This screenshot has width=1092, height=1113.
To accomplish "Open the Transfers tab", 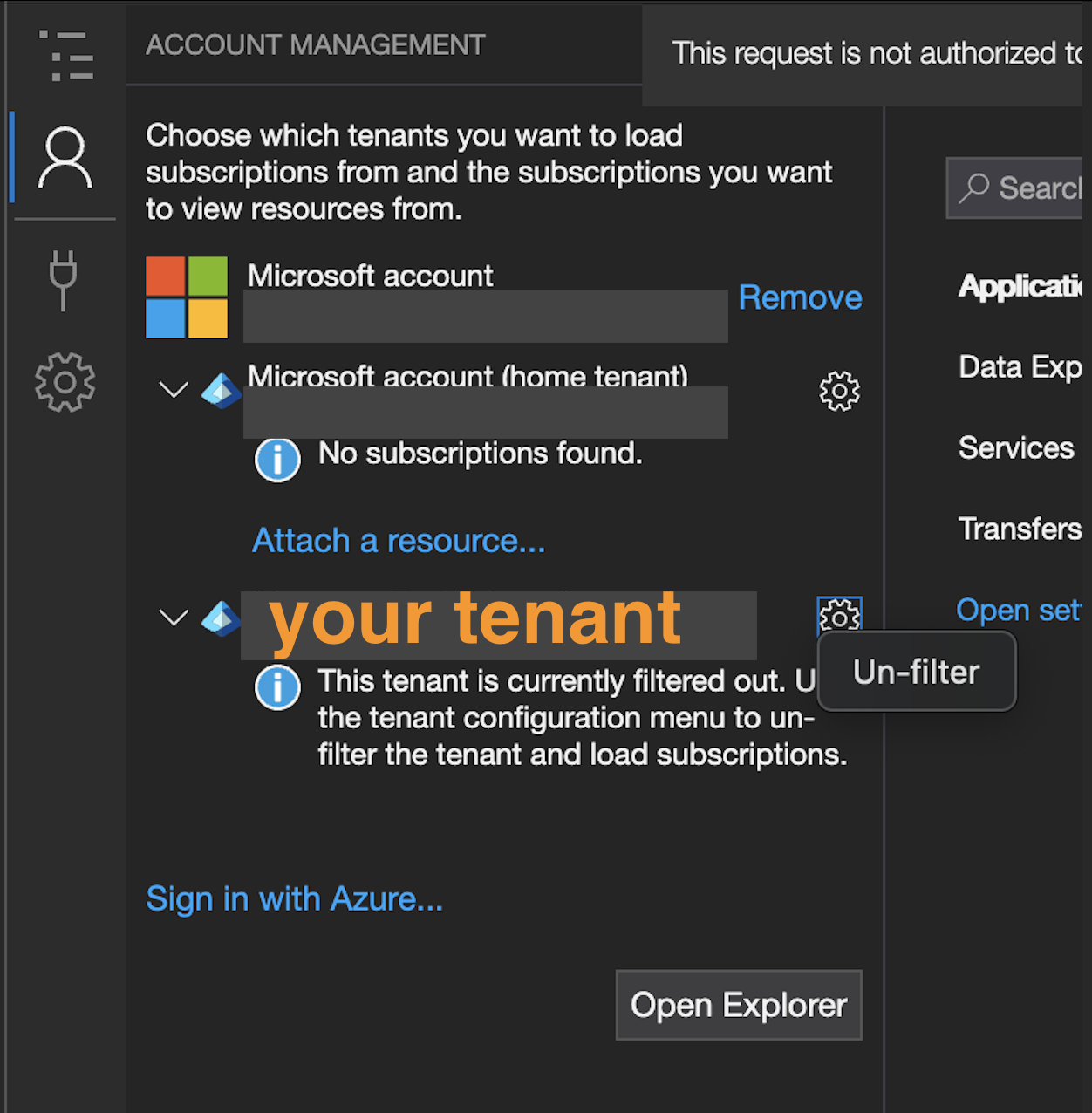I will [x=1019, y=529].
